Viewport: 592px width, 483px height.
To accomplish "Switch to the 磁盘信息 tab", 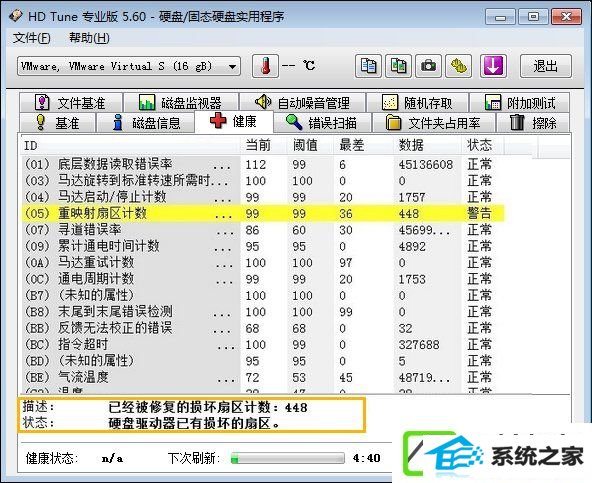I will click(146, 123).
